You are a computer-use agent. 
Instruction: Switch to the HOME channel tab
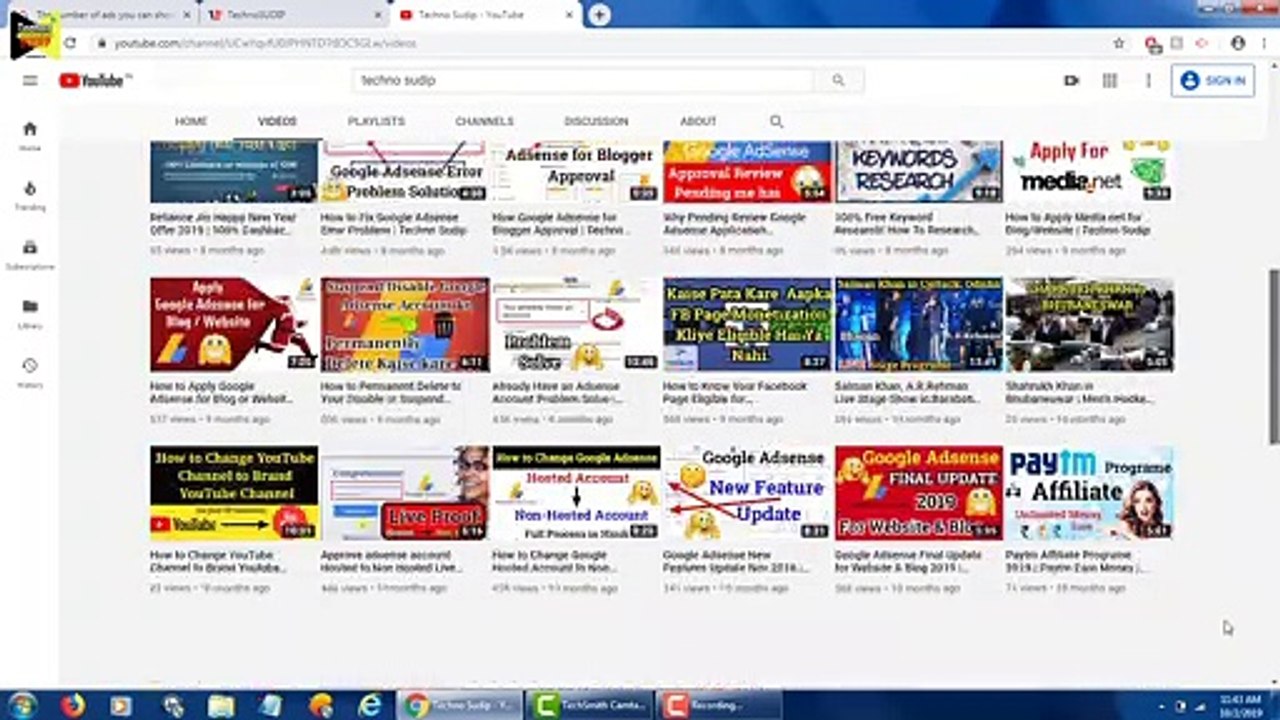coord(191,121)
